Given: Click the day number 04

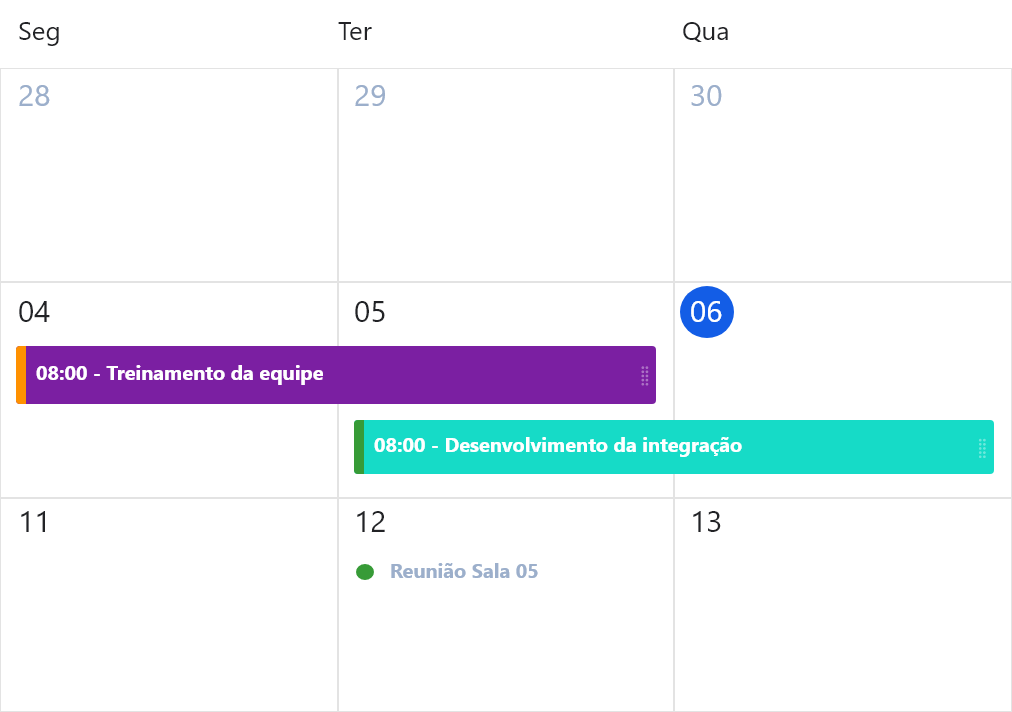Looking at the screenshot, I should (34, 312).
